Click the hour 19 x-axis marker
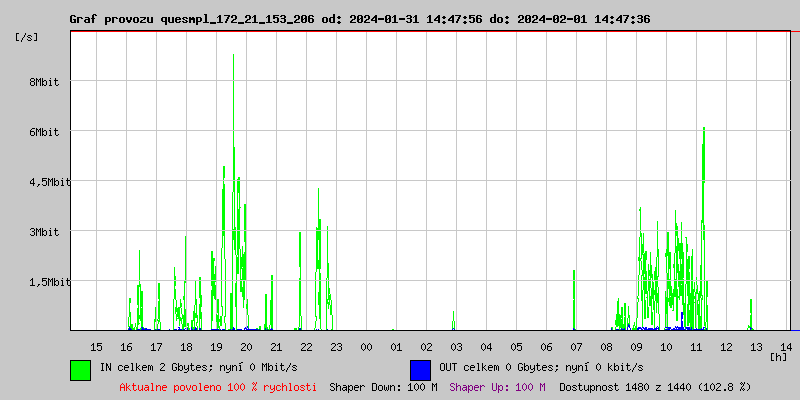 216,346
